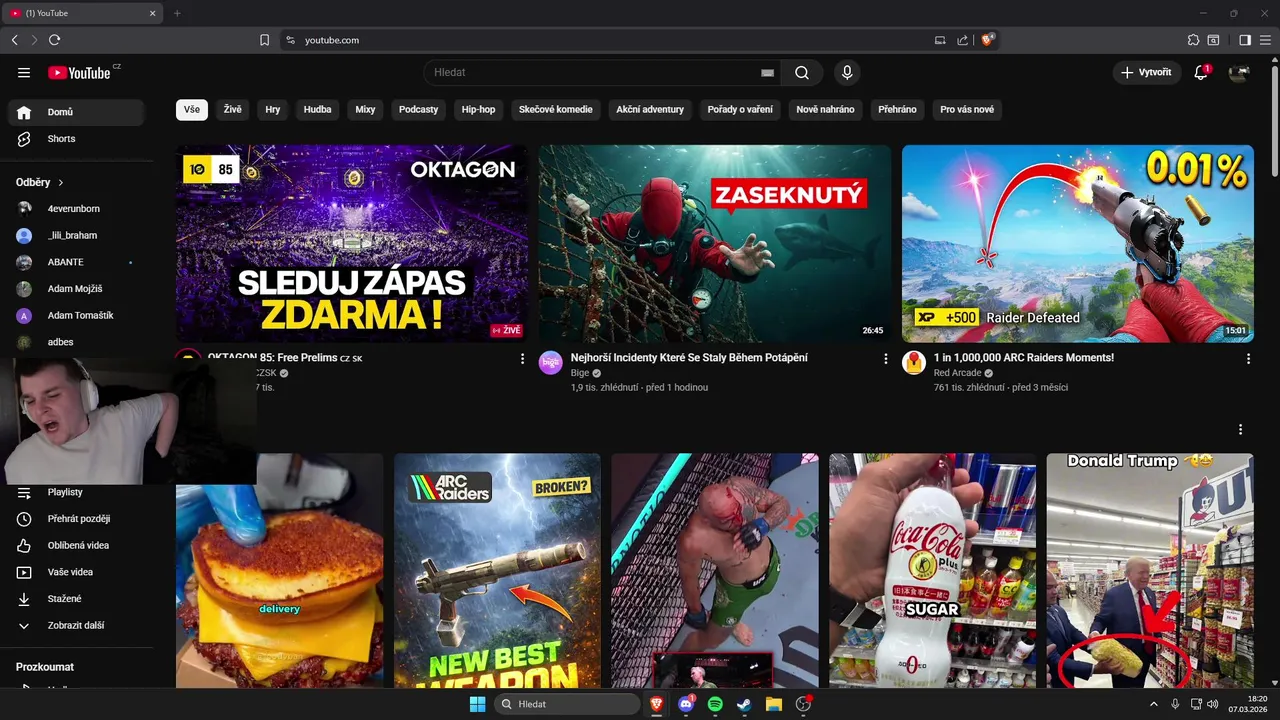1280x720 pixels.
Task: Start voice search with the microphone
Action: click(x=847, y=72)
